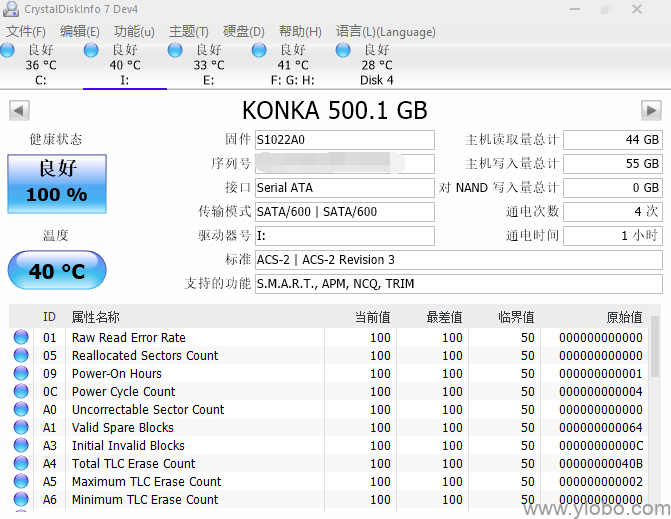Click total host writes value 55 GB
The height and width of the screenshot is (519, 671).
point(613,164)
